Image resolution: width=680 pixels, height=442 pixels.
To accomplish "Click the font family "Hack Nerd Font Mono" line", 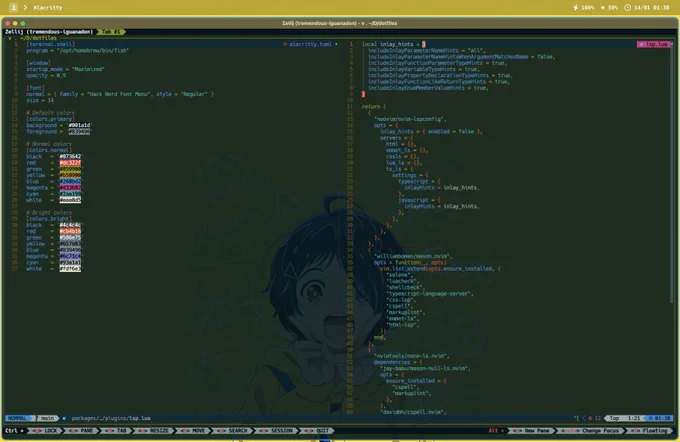I will click(x=120, y=94).
